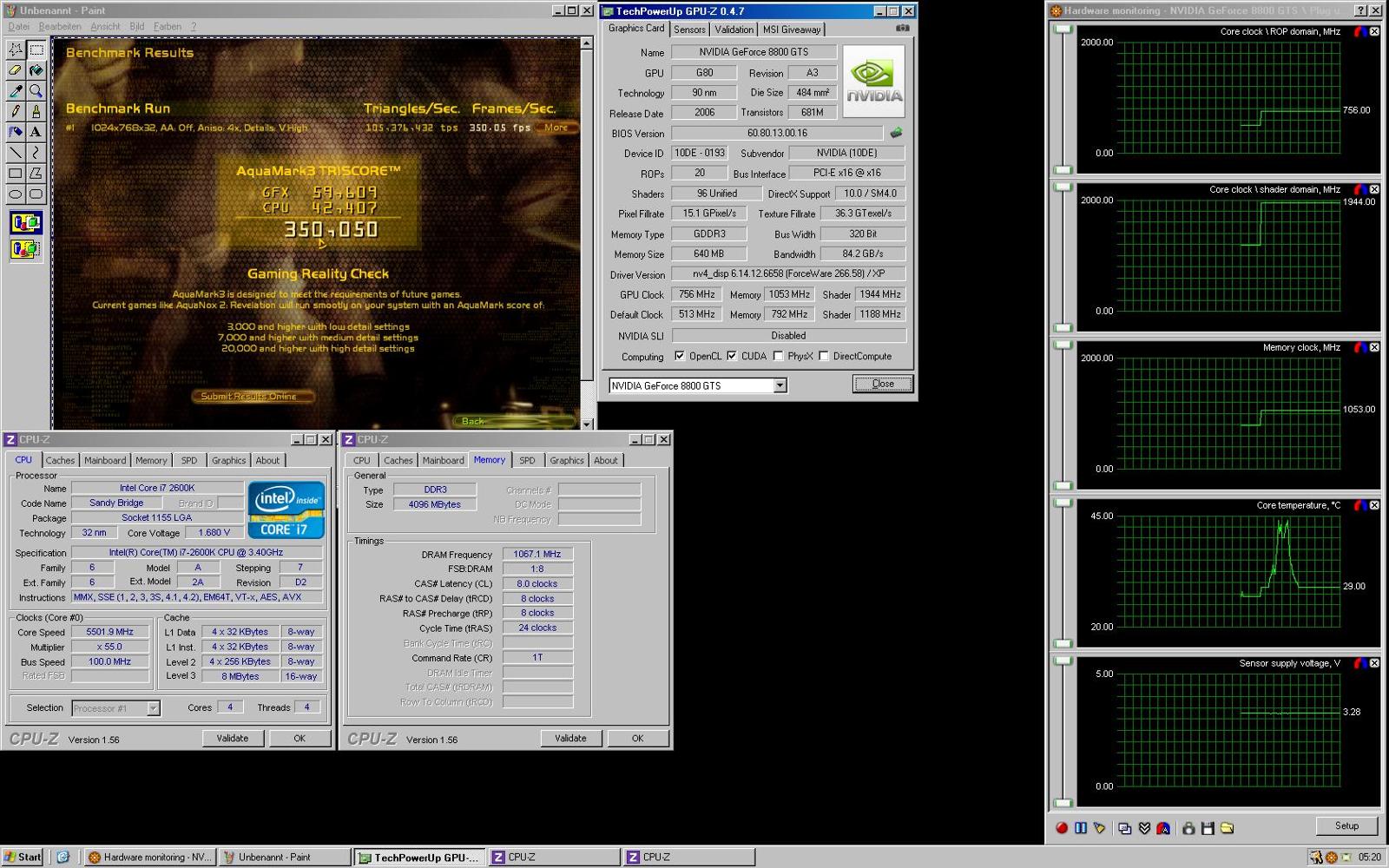The height and width of the screenshot is (868, 1389).
Task: Click the BIOS Version field 60.80.13.00.16
Action: pos(777,133)
